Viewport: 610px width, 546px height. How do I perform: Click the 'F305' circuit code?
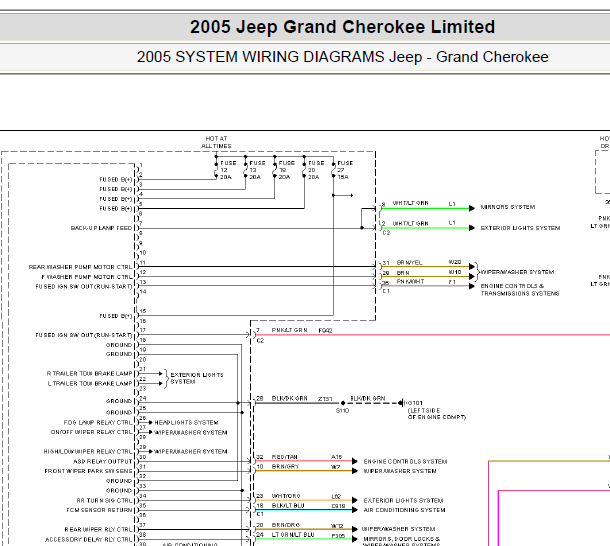(338, 535)
